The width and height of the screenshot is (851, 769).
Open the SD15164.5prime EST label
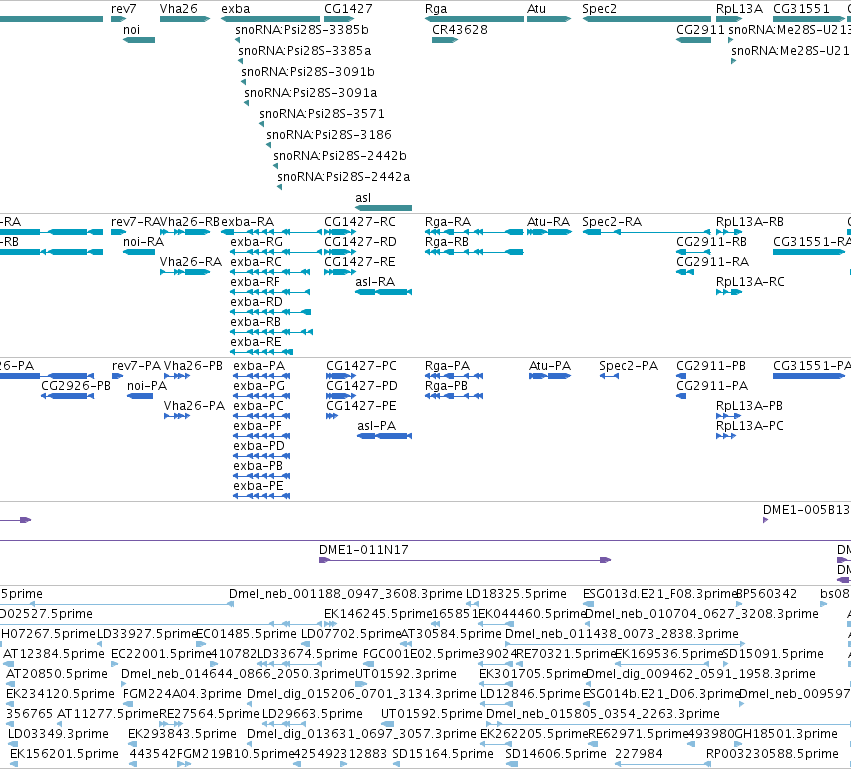(x=443, y=753)
